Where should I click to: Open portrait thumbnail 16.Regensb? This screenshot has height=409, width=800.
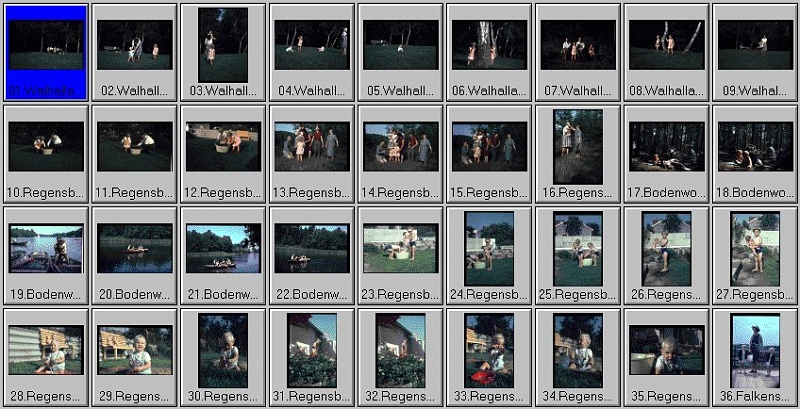[x=578, y=146]
